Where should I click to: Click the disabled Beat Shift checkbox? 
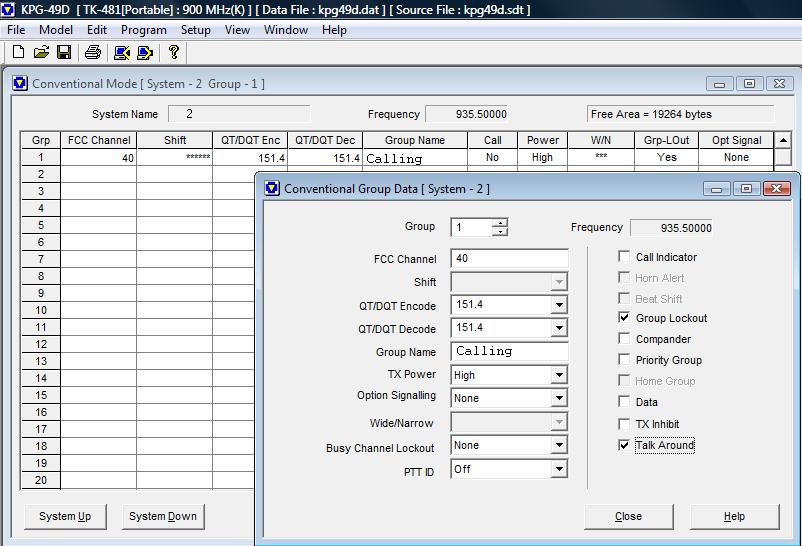click(x=624, y=298)
